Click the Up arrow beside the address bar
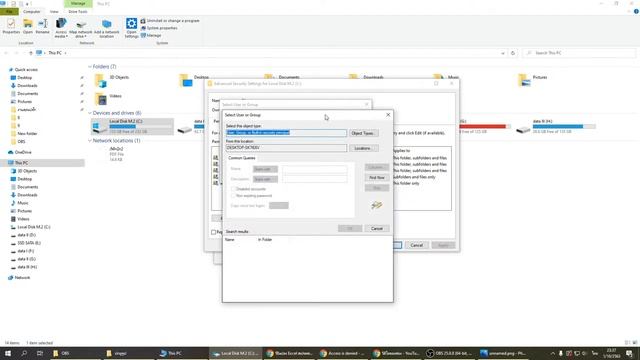This screenshot has height=360, width=640. click(31, 53)
